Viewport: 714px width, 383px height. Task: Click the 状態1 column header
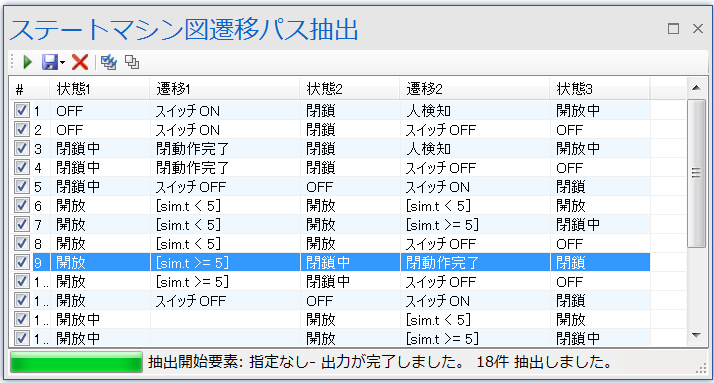[99, 89]
